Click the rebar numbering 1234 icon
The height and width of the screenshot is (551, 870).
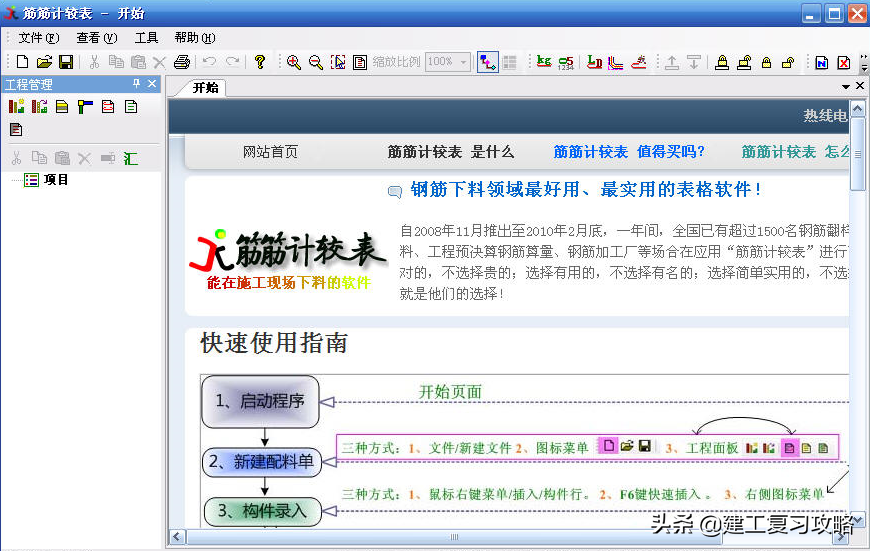pos(566,62)
